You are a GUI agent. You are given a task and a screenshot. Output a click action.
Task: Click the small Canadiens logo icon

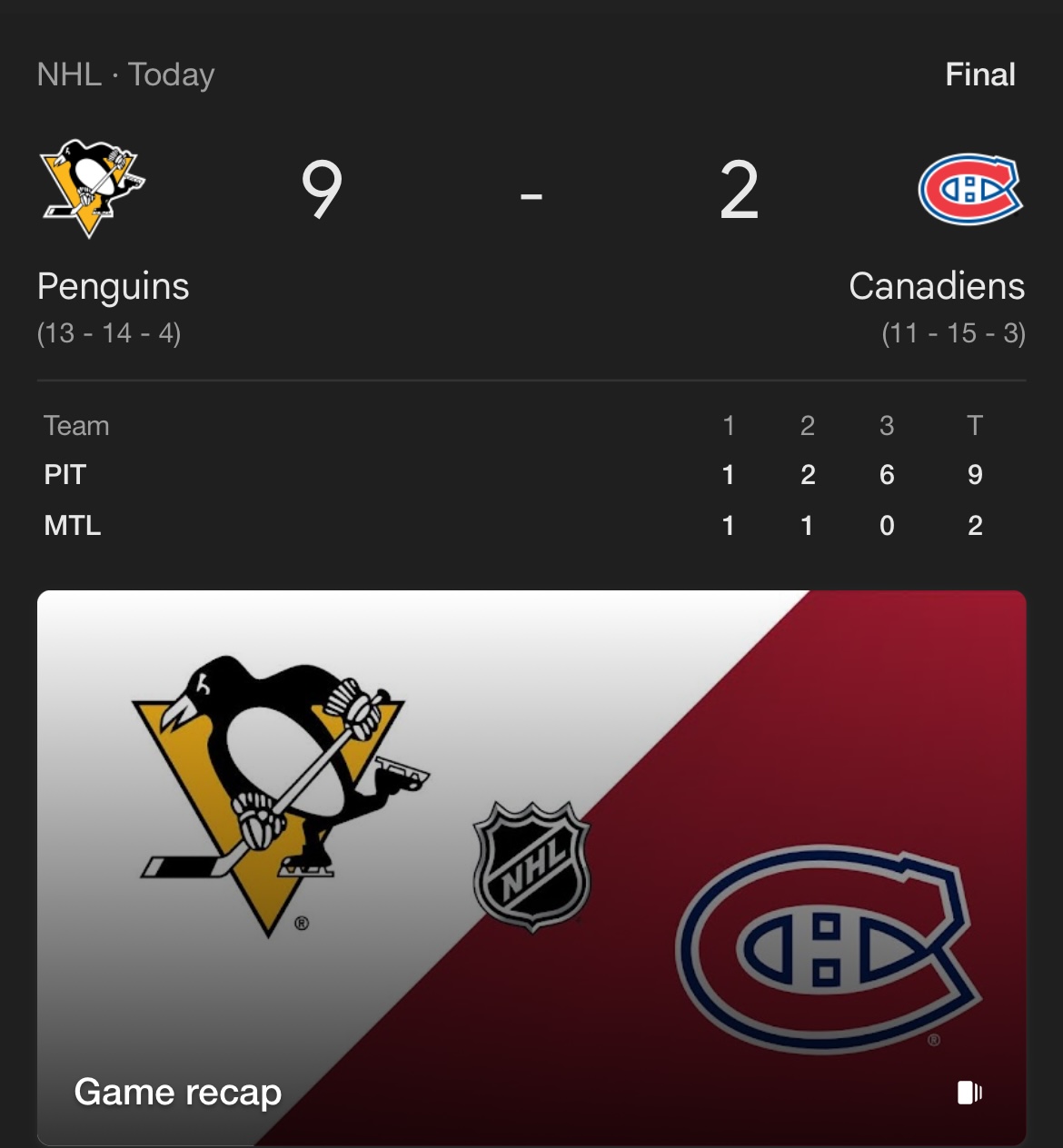click(x=970, y=189)
